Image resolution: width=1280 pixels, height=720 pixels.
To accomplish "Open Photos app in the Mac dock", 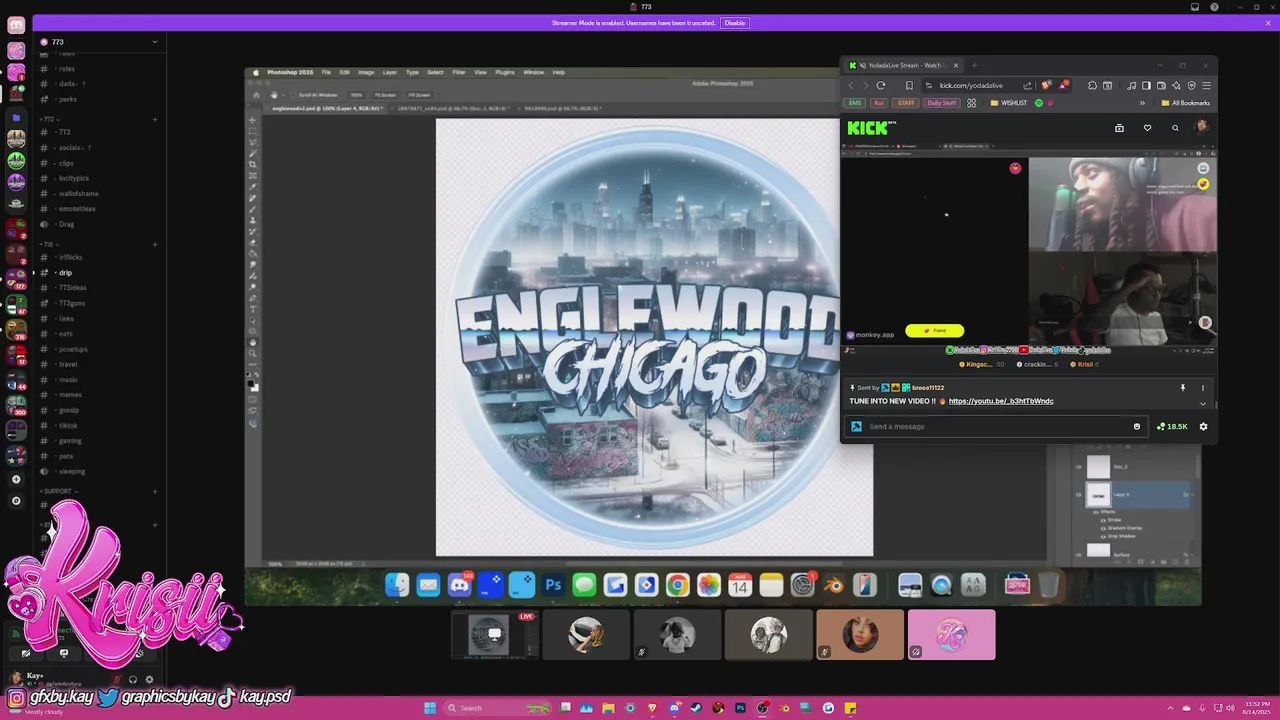I will coord(708,585).
